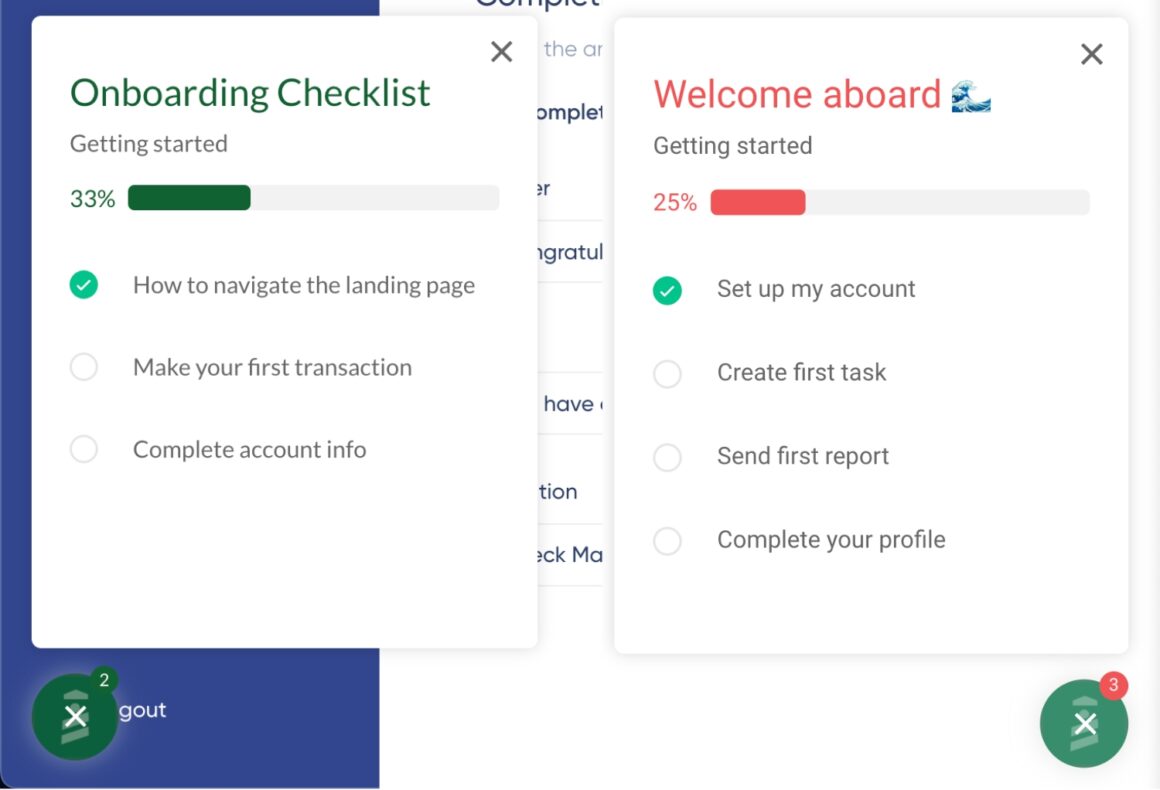Check the Send first report circle

(667, 457)
